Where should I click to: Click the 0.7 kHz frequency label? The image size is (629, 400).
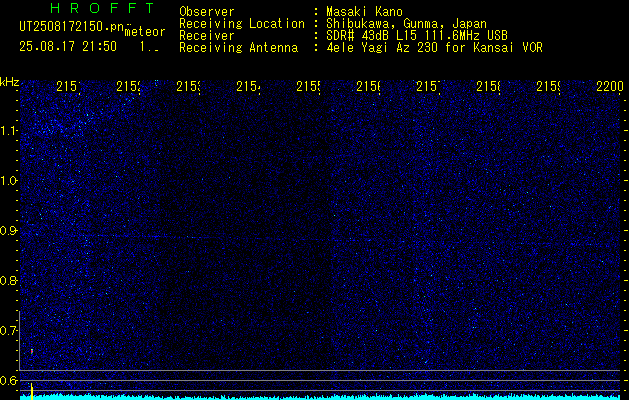9,331
